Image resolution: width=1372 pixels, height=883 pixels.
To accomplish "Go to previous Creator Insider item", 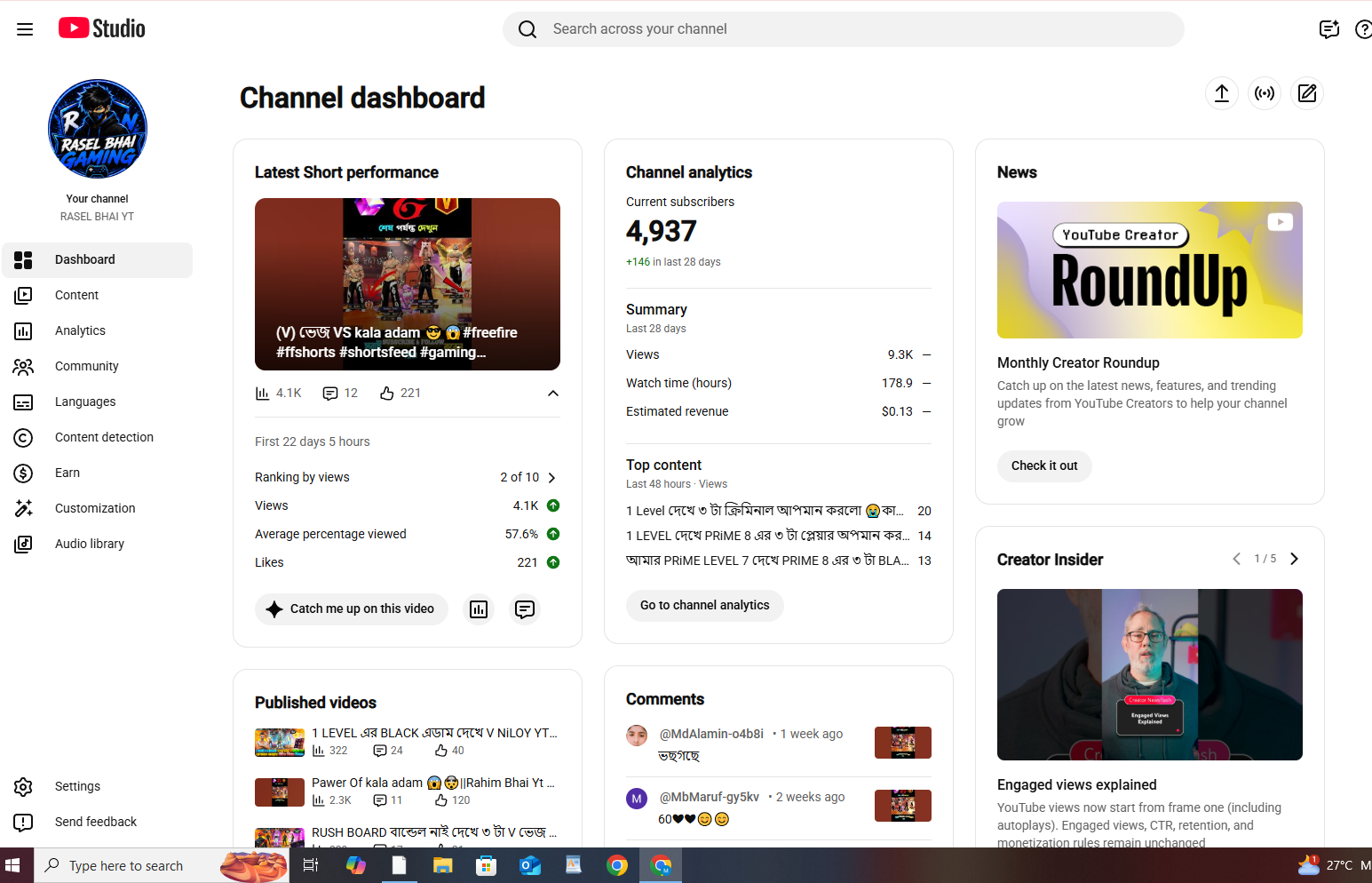I will pos(1236,559).
